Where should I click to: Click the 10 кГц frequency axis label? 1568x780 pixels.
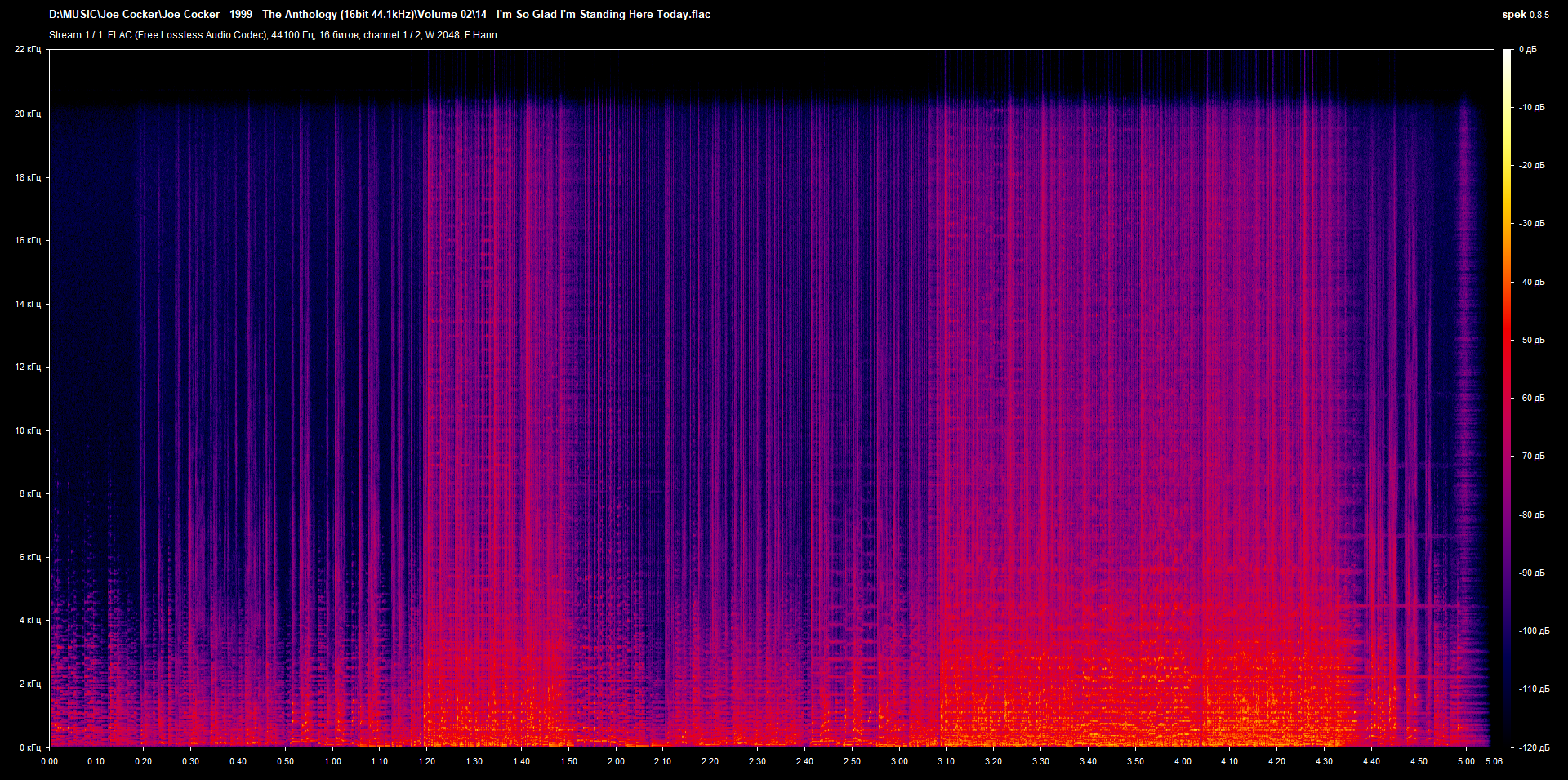(x=28, y=430)
